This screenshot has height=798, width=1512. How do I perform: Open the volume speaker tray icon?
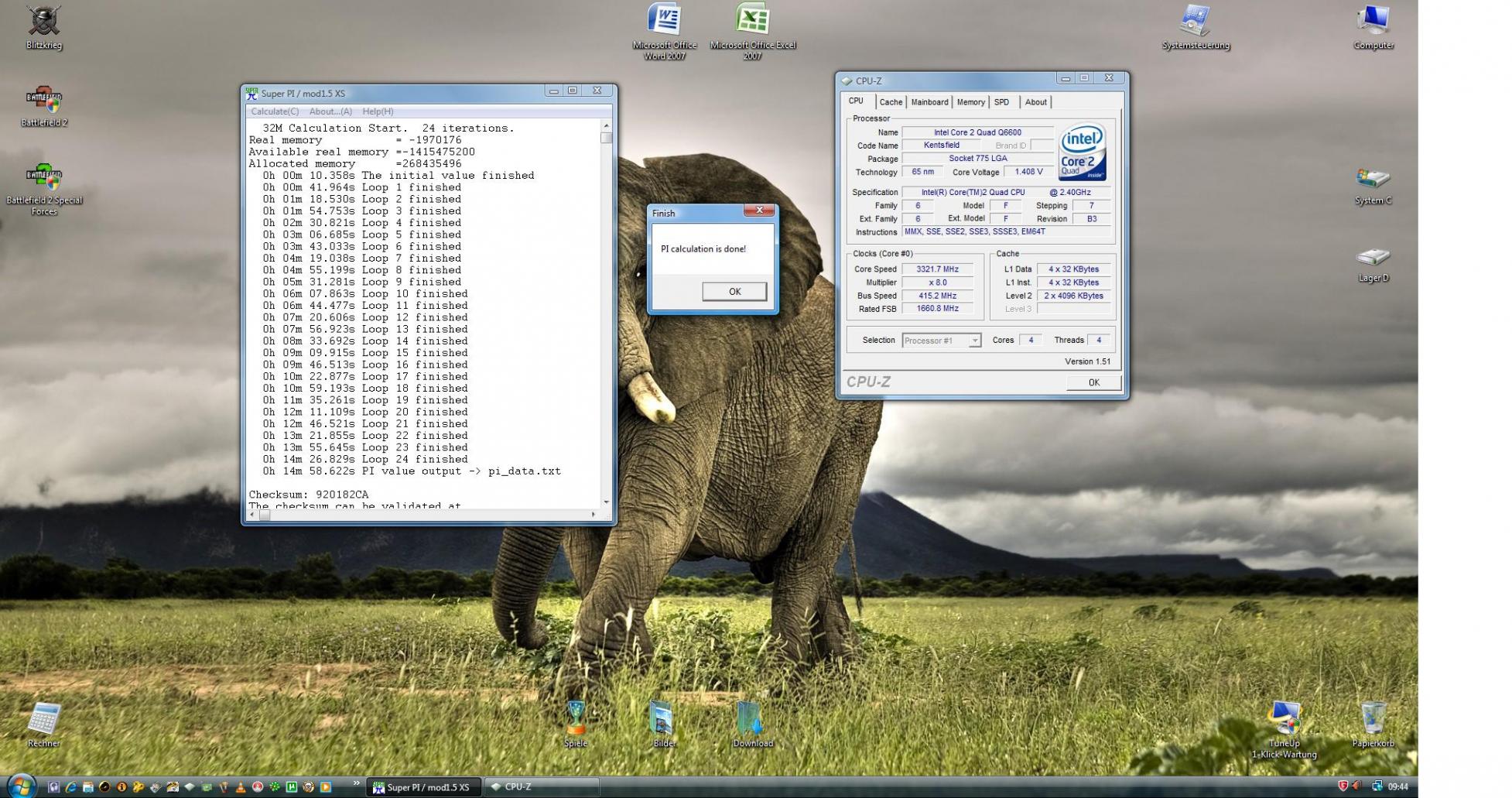coord(1356,786)
